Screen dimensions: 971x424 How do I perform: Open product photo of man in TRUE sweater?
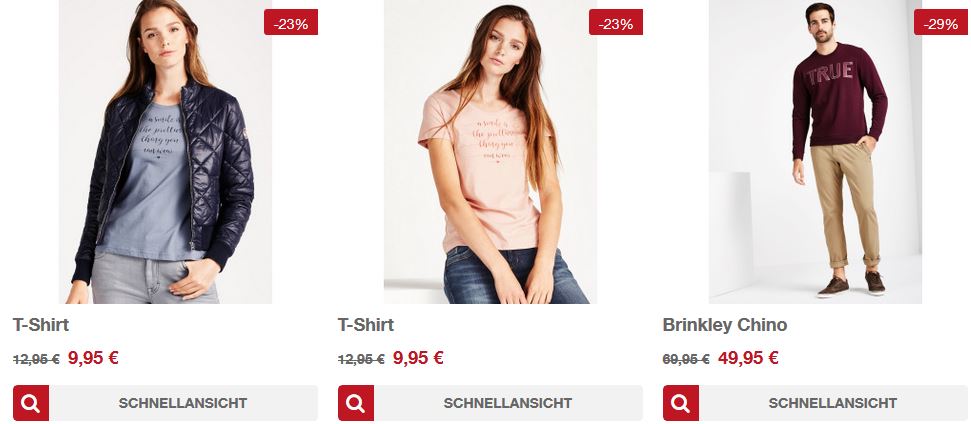coord(816,152)
